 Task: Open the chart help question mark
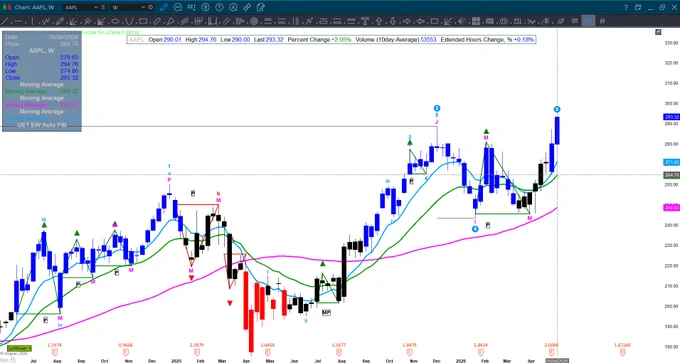coord(626,7)
